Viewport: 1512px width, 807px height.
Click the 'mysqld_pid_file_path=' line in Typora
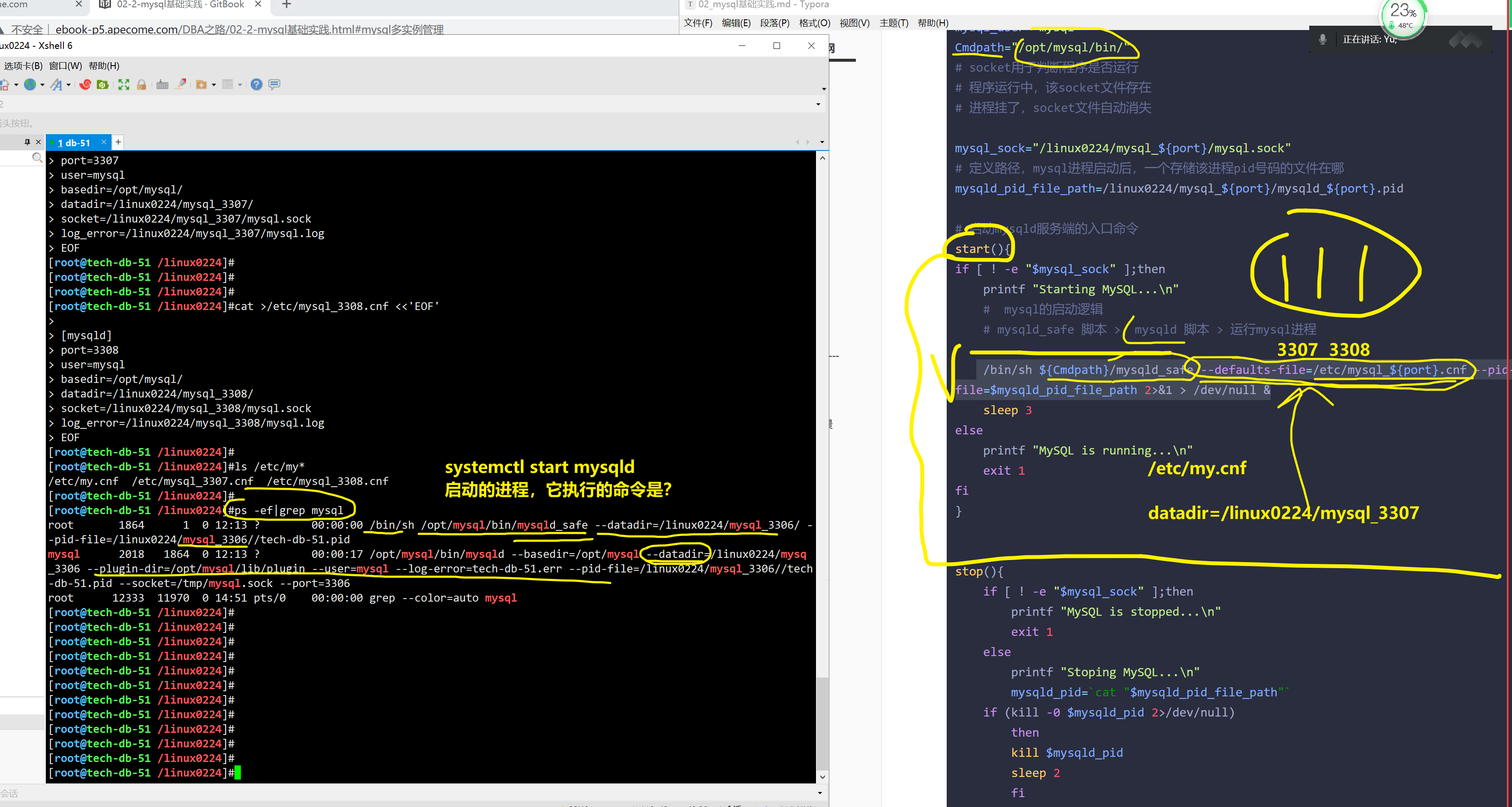pos(1179,189)
